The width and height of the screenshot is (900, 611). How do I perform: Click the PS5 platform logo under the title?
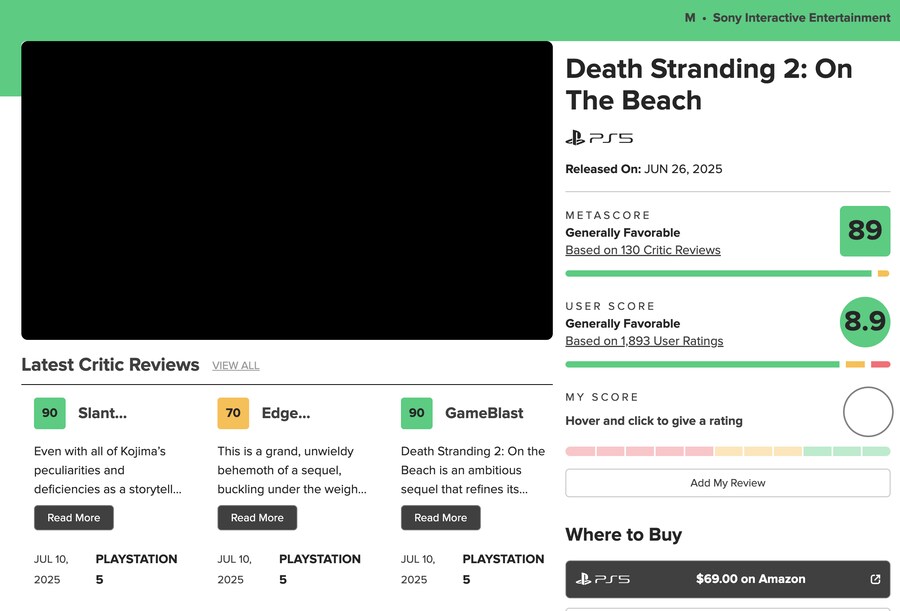pyautogui.click(x=599, y=138)
